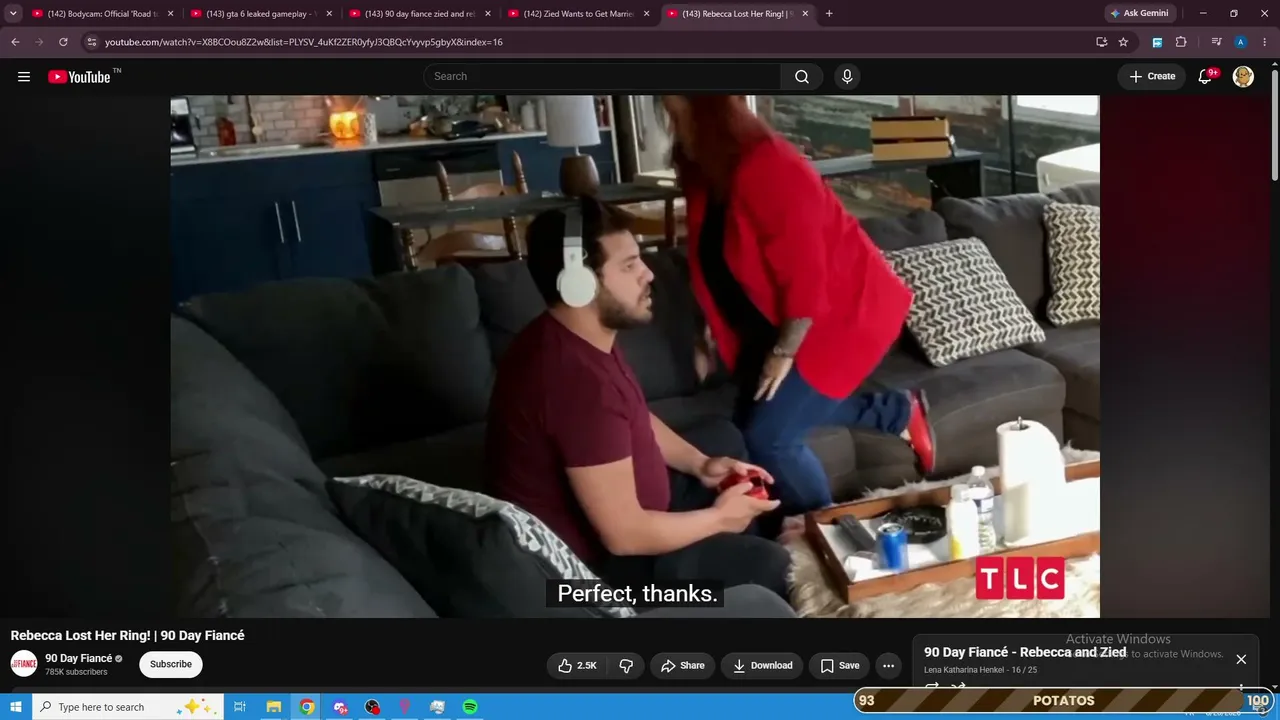Image resolution: width=1280 pixels, height=720 pixels.
Task: Open the YouTube account avatar menu
Action: (1243, 77)
